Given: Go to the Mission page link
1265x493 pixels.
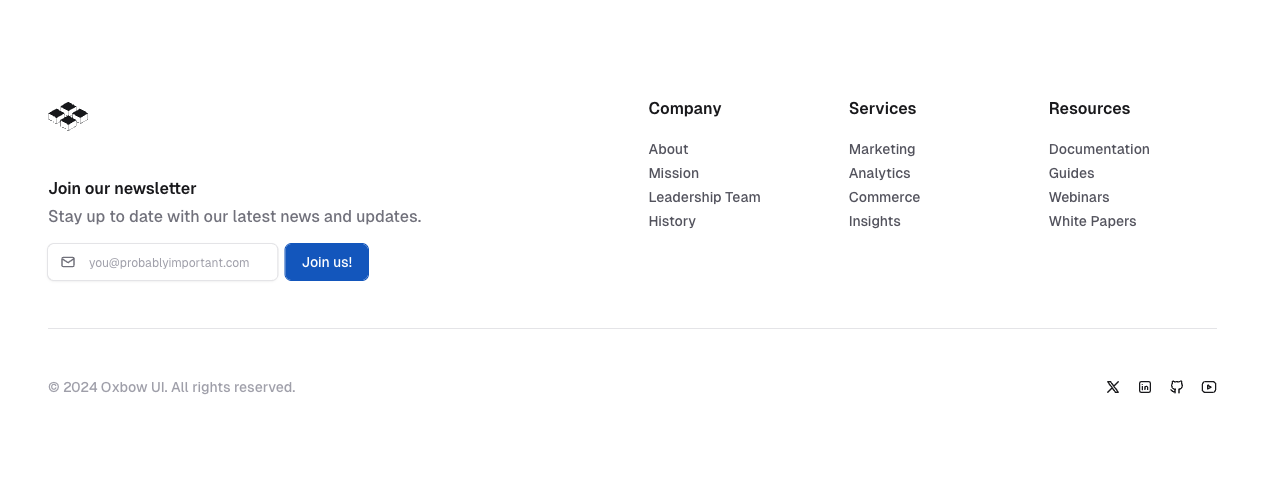Looking at the screenshot, I should 673,173.
